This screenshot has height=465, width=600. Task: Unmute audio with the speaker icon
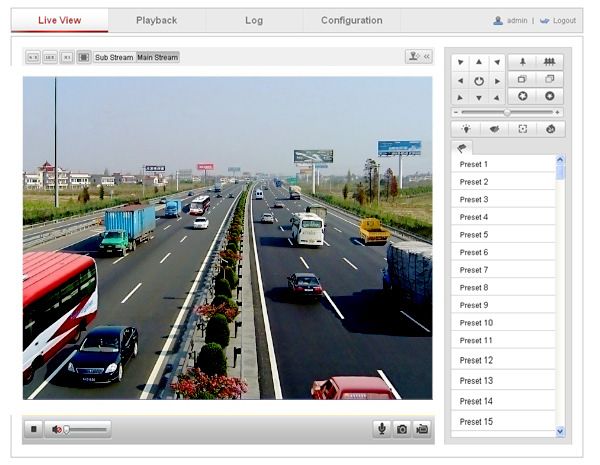tap(57, 429)
